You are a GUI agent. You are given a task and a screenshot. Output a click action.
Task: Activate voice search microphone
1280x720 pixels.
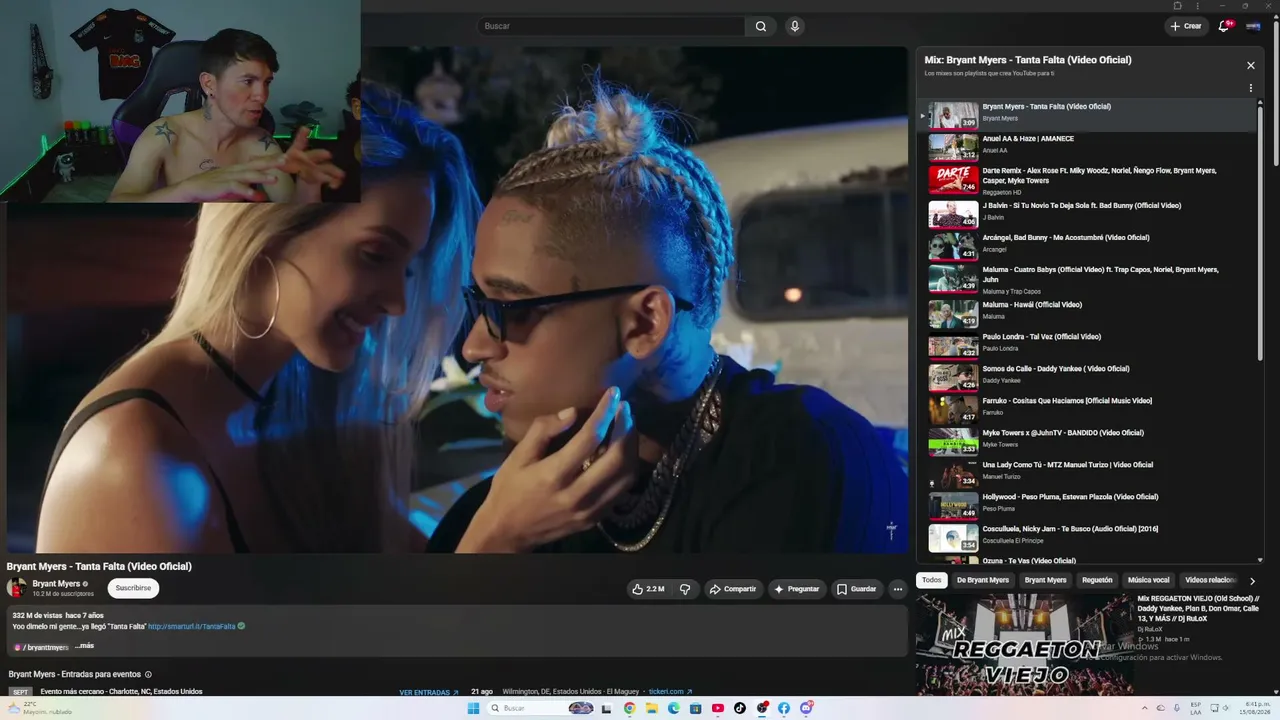[x=795, y=26]
